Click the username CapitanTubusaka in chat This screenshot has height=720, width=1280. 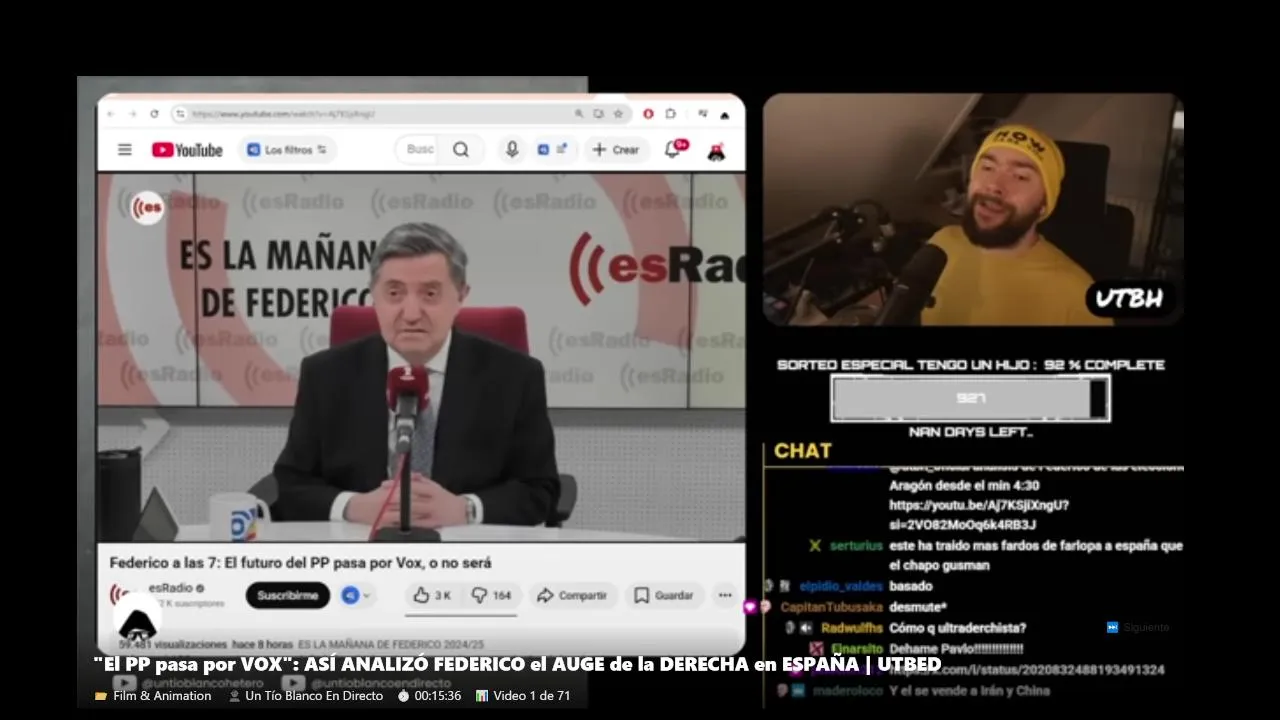(831, 607)
